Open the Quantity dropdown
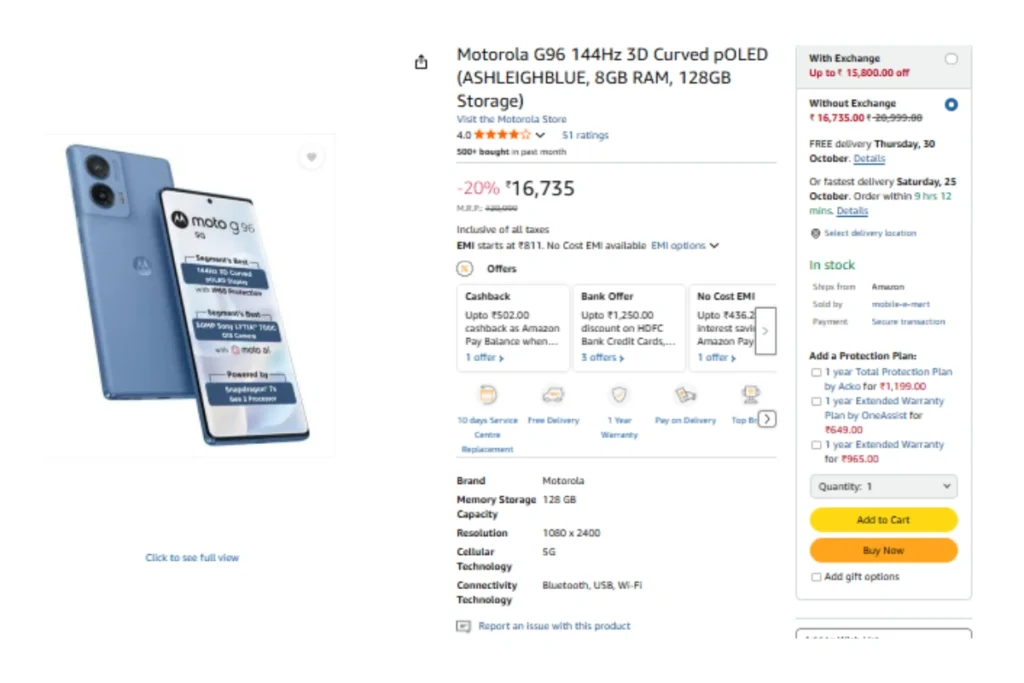Image resolution: width=1024 pixels, height=683 pixels. click(883, 487)
